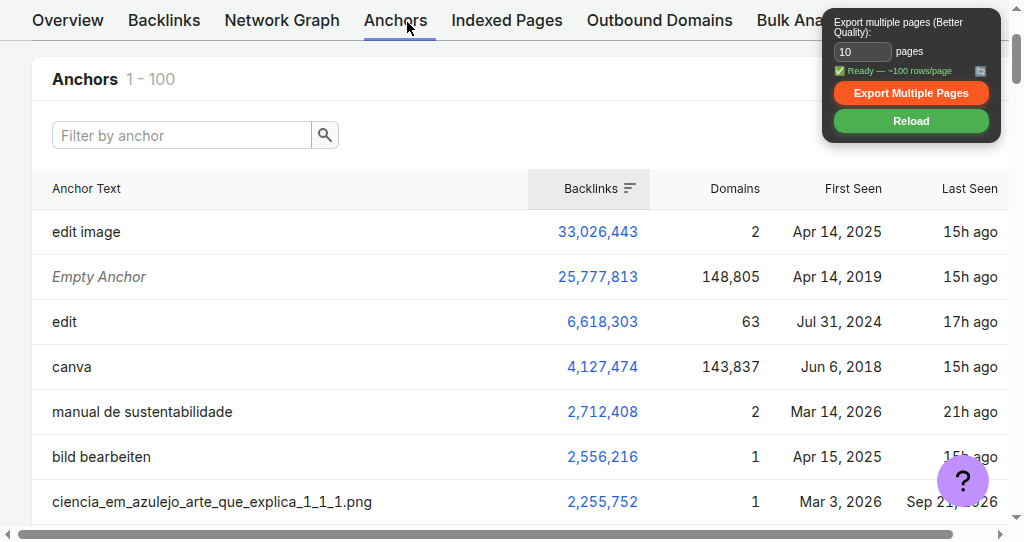Open backlinks count 2,255,752 link
Image resolution: width=1024 pixels, height=542 pixels.
coord(602,502)
